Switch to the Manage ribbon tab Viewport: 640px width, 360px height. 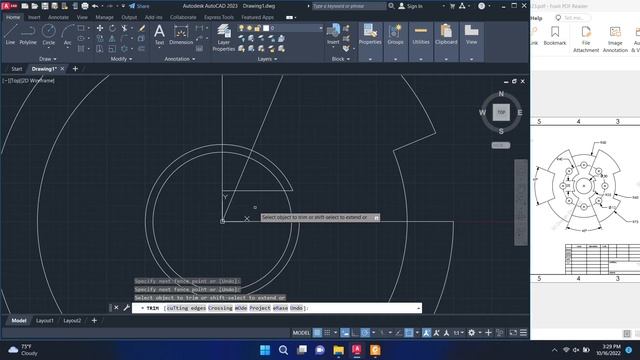tap(104, 17)
